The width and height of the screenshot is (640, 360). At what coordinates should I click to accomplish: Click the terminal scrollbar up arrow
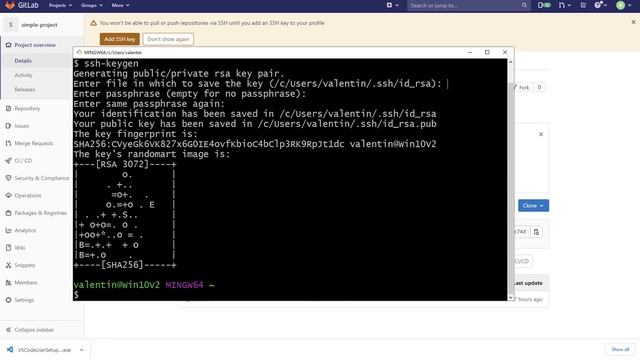pyautogui.click(x=510, y=62)
